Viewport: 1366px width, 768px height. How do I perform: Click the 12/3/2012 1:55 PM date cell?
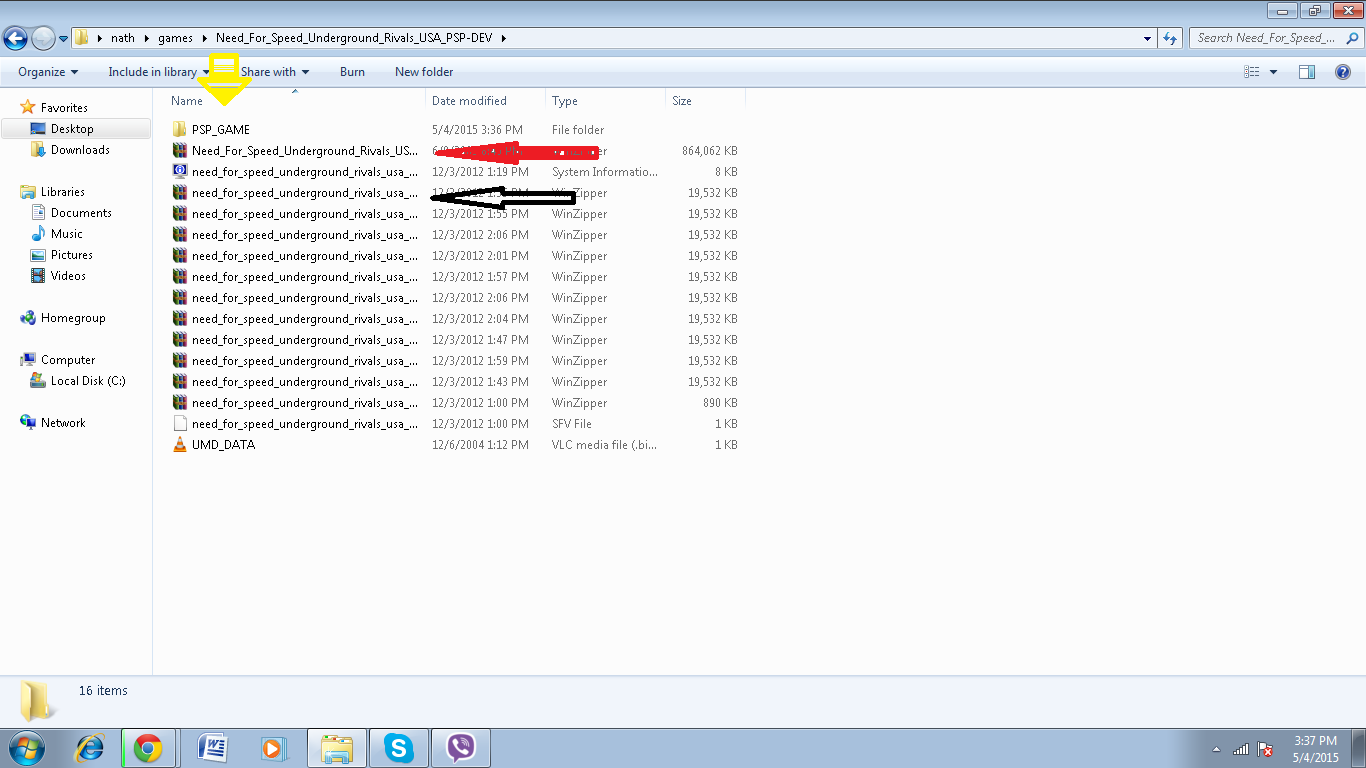coord(480,214)
